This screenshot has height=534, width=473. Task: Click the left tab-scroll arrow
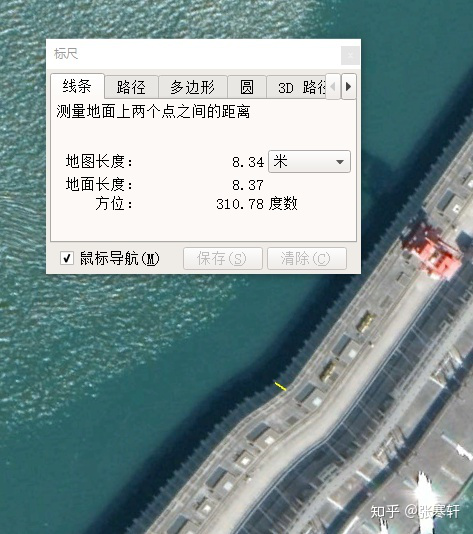(x=333, y=87)
